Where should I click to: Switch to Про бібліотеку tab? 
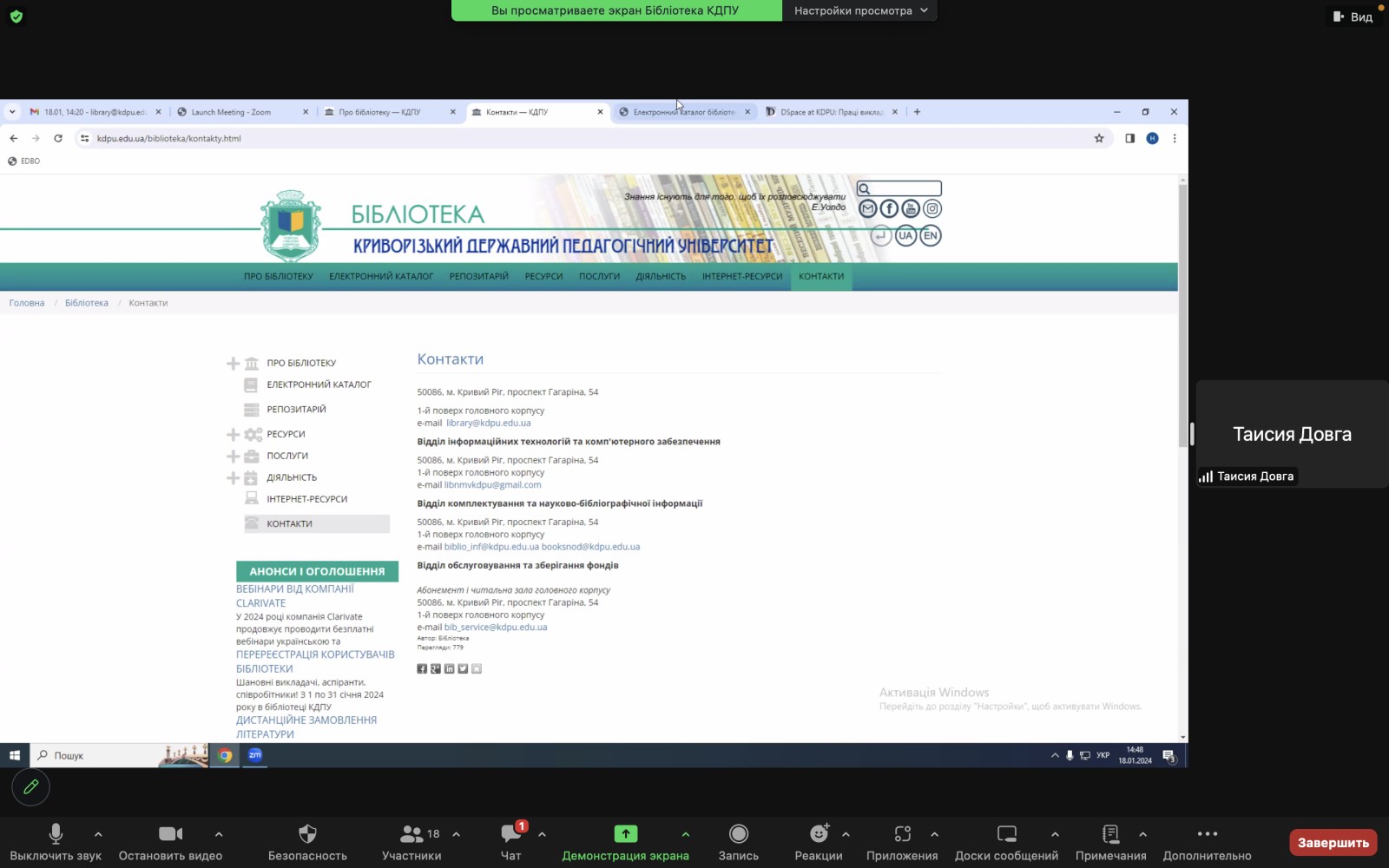coord(390,112)
